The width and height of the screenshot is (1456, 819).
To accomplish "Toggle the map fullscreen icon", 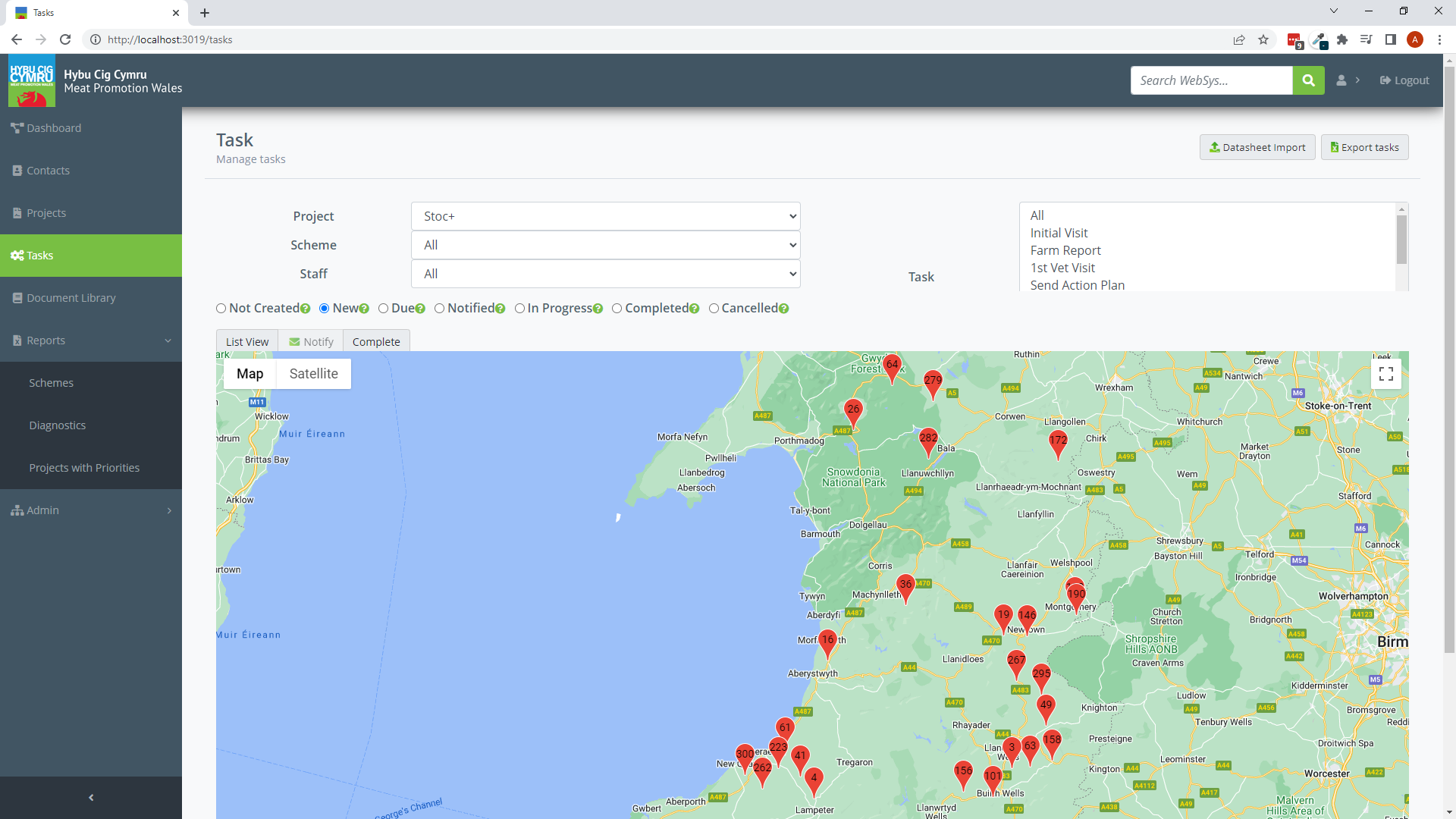I will (1386, 374).
